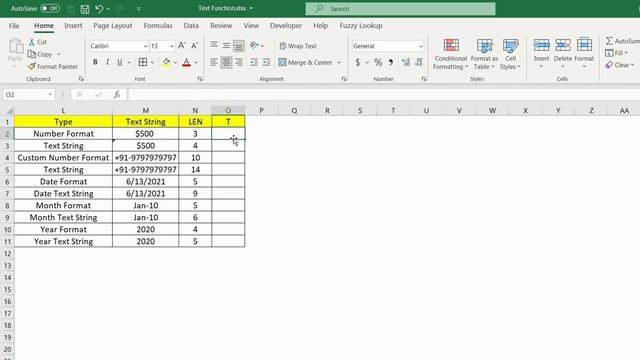Image resolution: width=640 pixels, height=360 pixels.
Task: Click the Middle Align icon
Action: tap(226, 45)
